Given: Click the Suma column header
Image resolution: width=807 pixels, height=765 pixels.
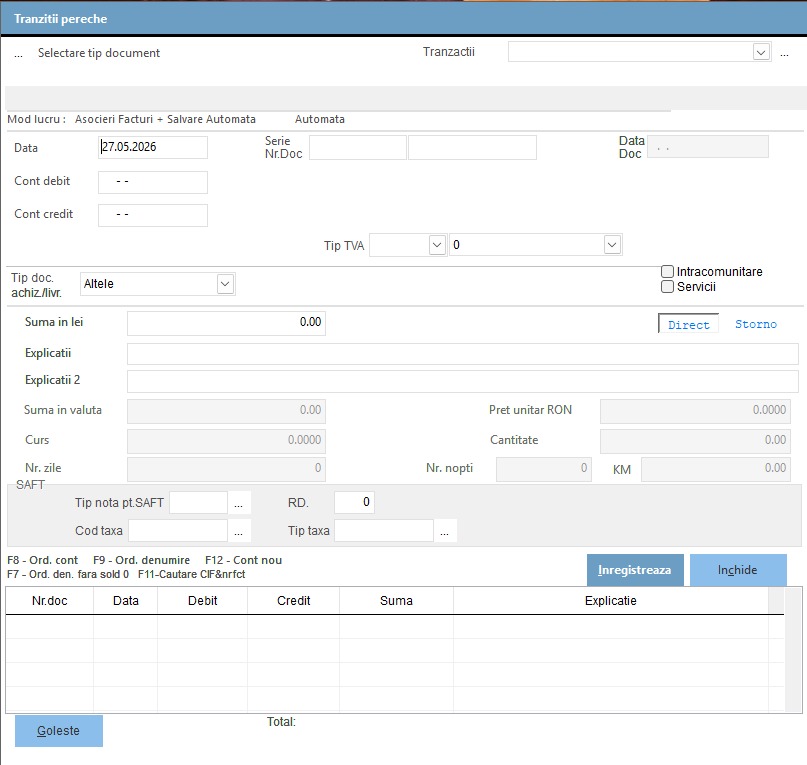Looking at the screenshot, I should (x=396, y=601).
